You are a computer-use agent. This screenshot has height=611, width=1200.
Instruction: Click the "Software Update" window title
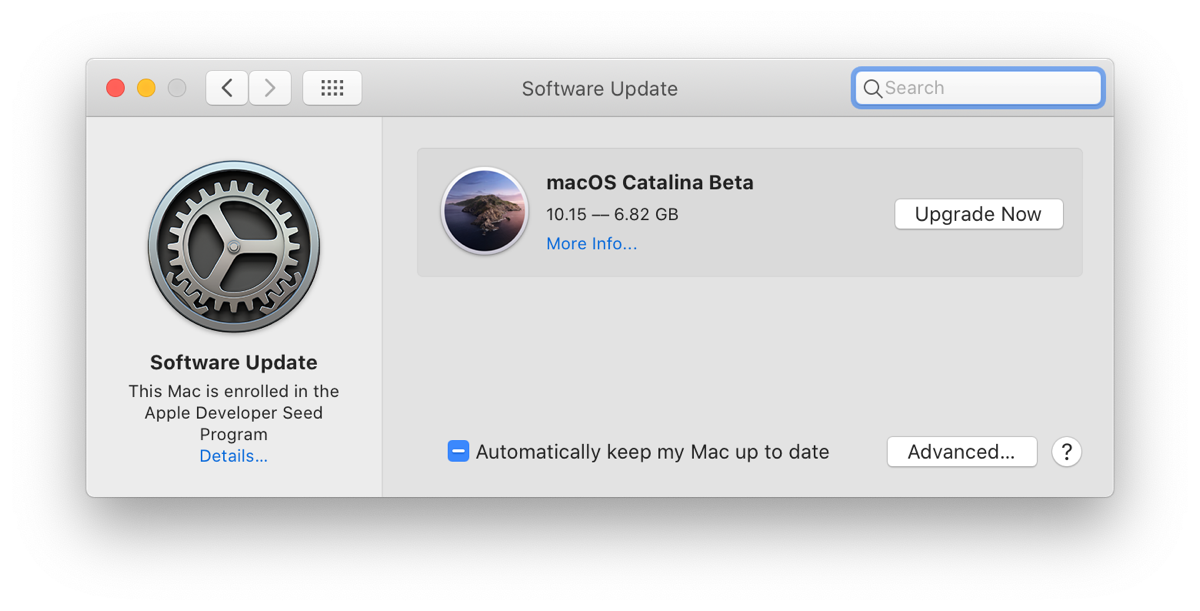[599, 89]
